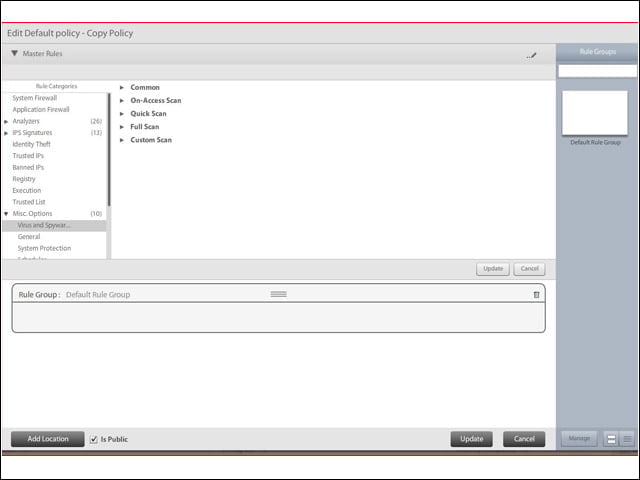Click the Master Rules edit pencil icon
The height and width of the screenshot is (480, 640).
click(531, 56)
